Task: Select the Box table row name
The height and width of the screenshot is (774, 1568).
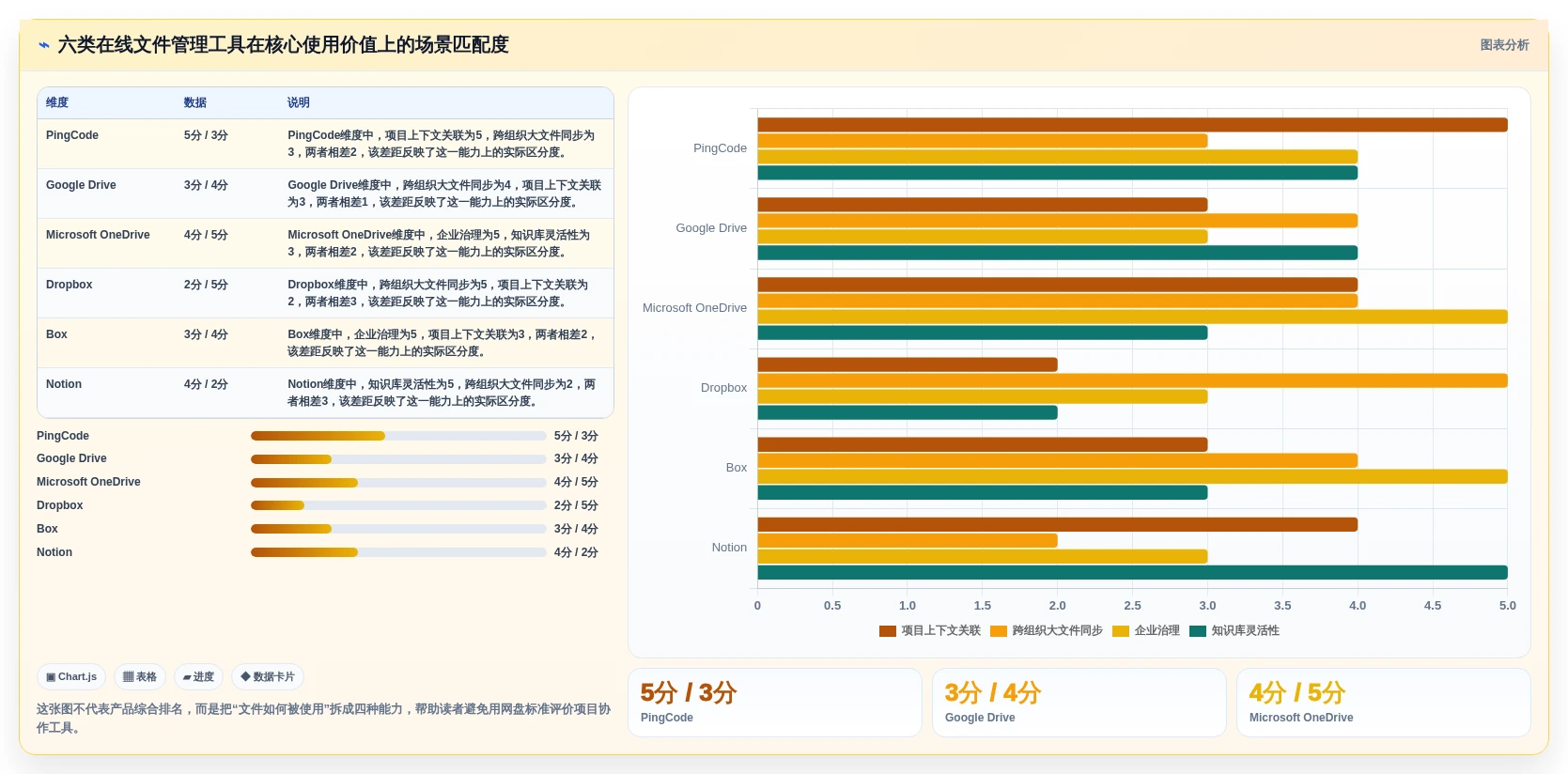Action: [x=56, y=334]
